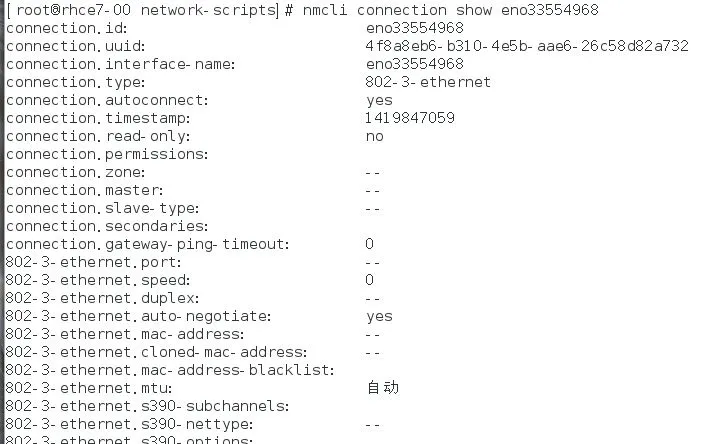The height and width of the screenshot is (444, 709).
Task: Click the connection.interface-name label
Action: (x=120, y=64)
